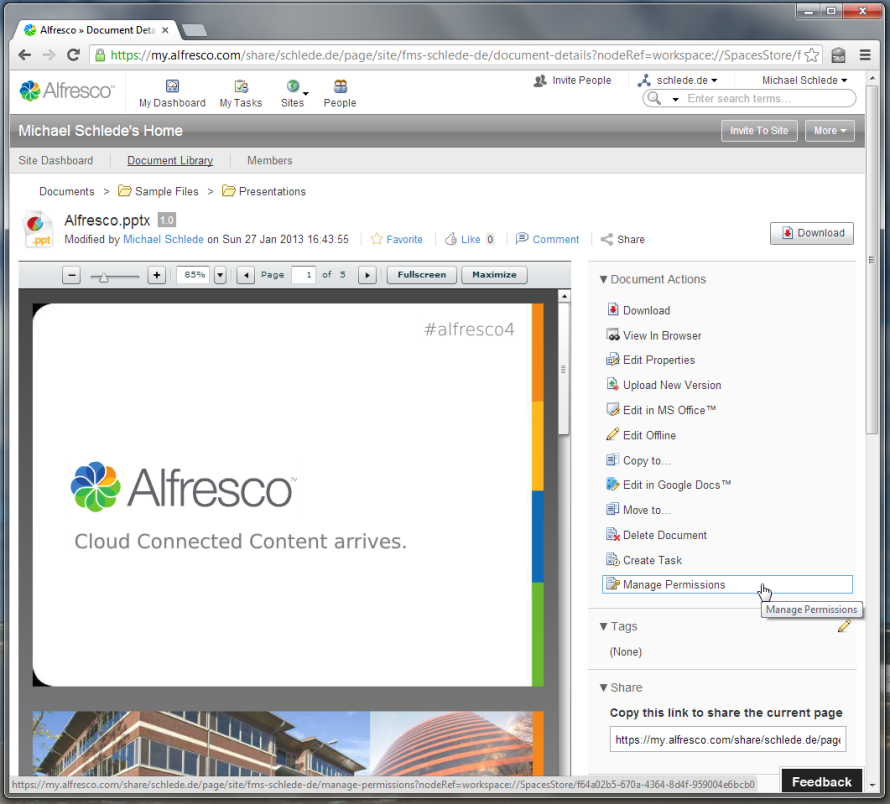Go to the next preview page
Viewport: 890px width, 804px height.
pos(368,275)
